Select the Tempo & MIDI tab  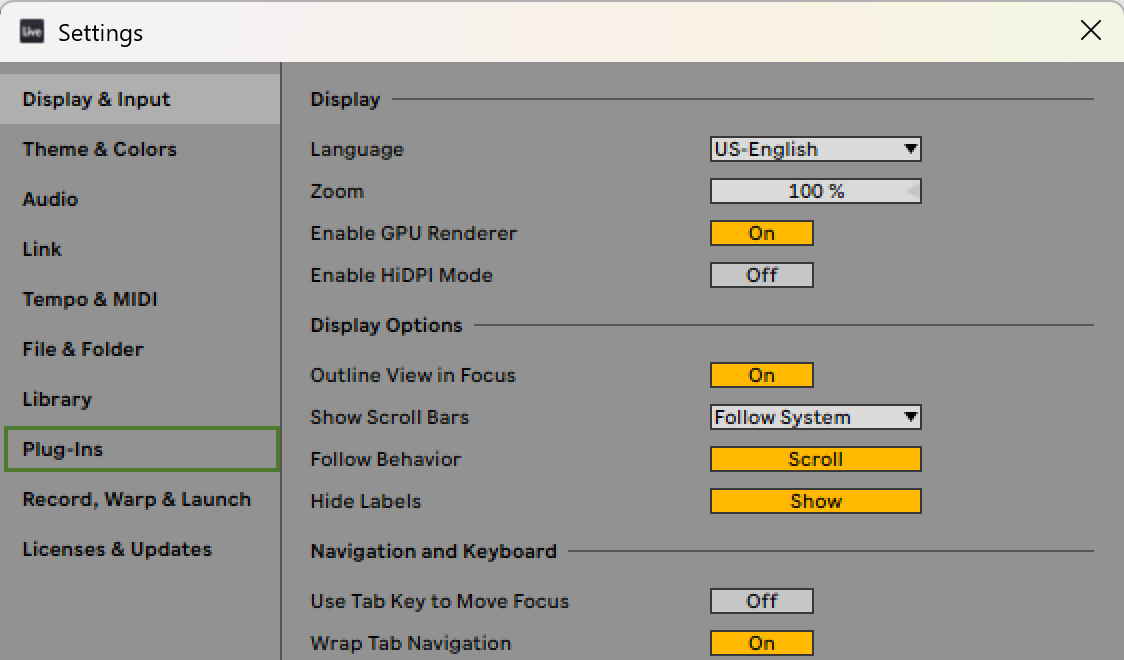pos(140,300)
